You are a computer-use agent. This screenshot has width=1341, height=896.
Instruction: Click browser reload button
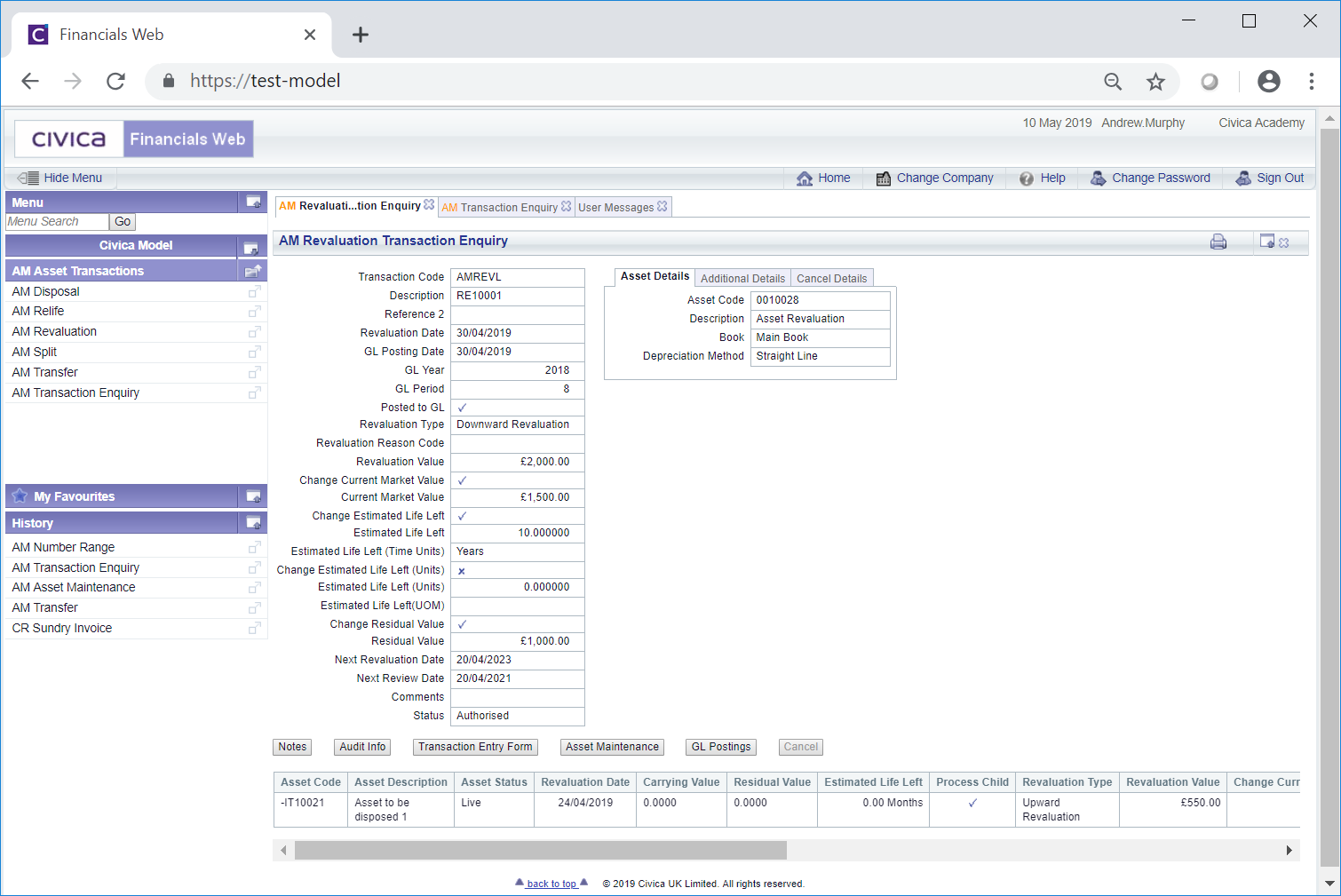[115, 81]
